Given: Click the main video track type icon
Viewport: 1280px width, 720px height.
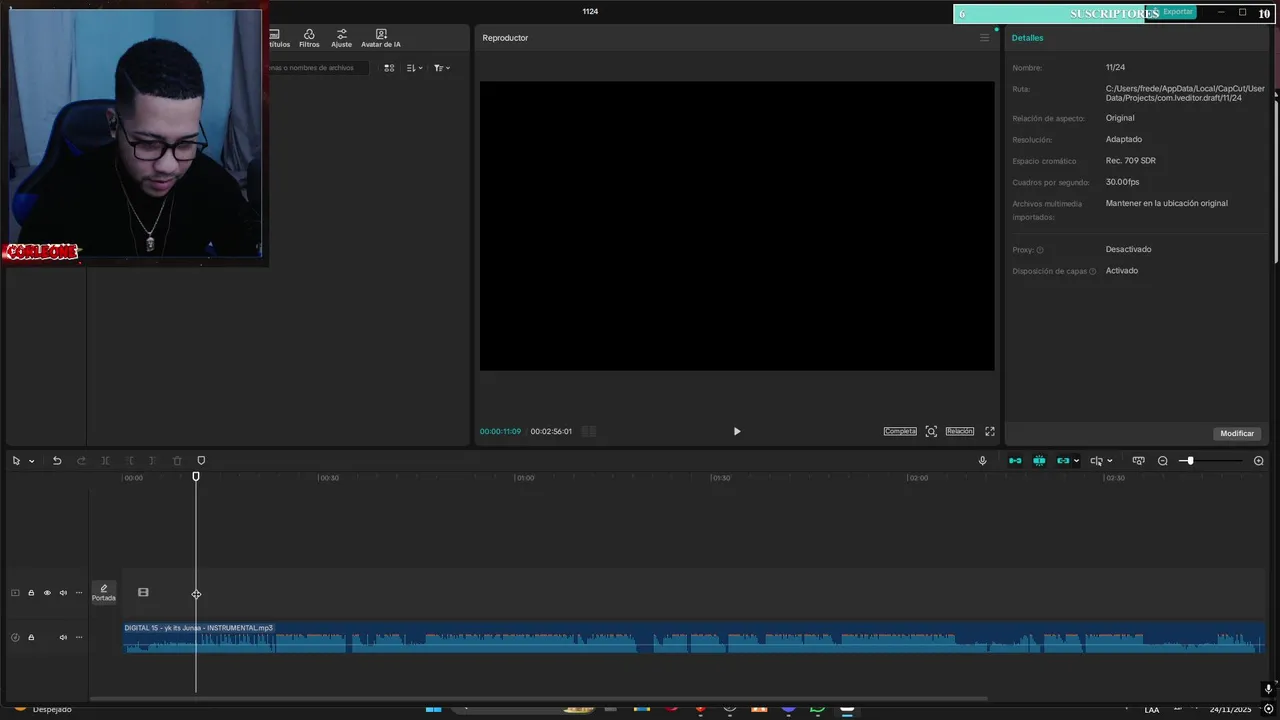Looking at the screenshot, I should 15,593.
